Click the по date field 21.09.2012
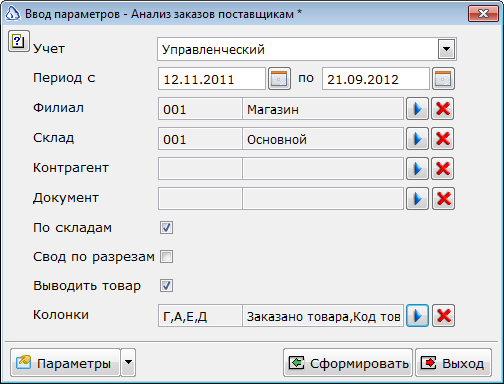 click(x=376, y=79)
